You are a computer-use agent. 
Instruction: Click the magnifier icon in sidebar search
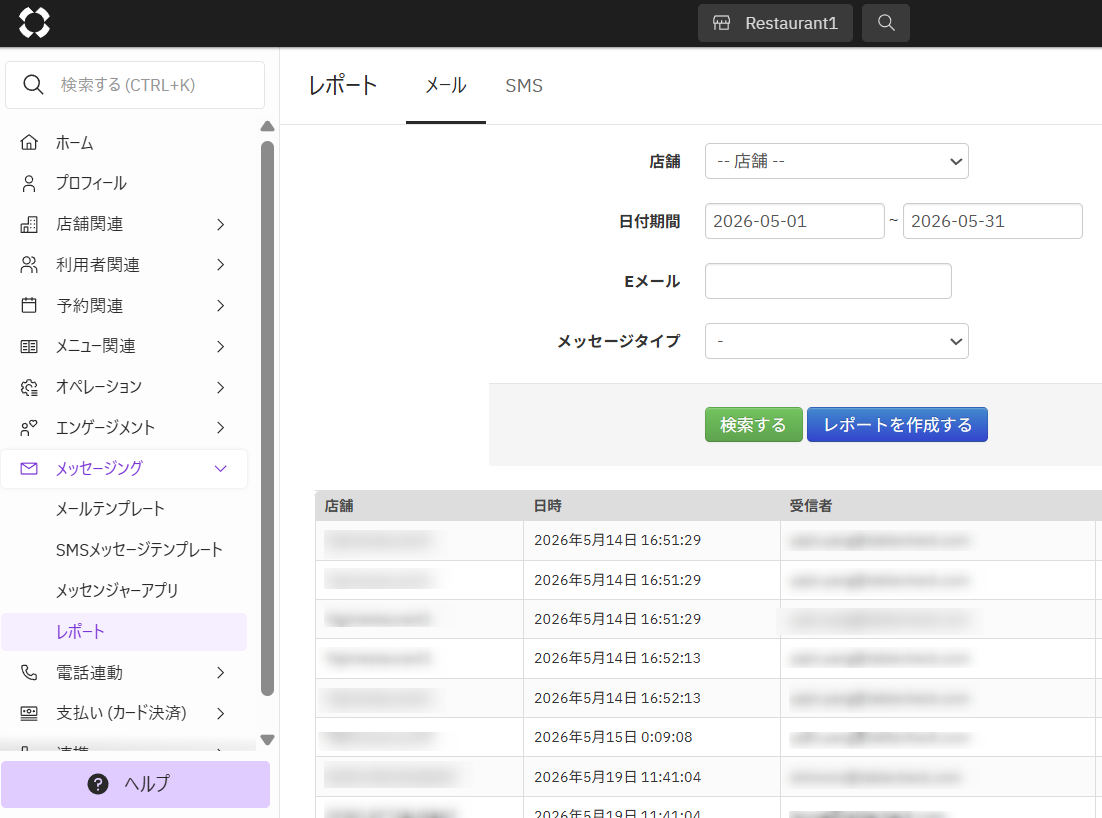coord(32,85)
